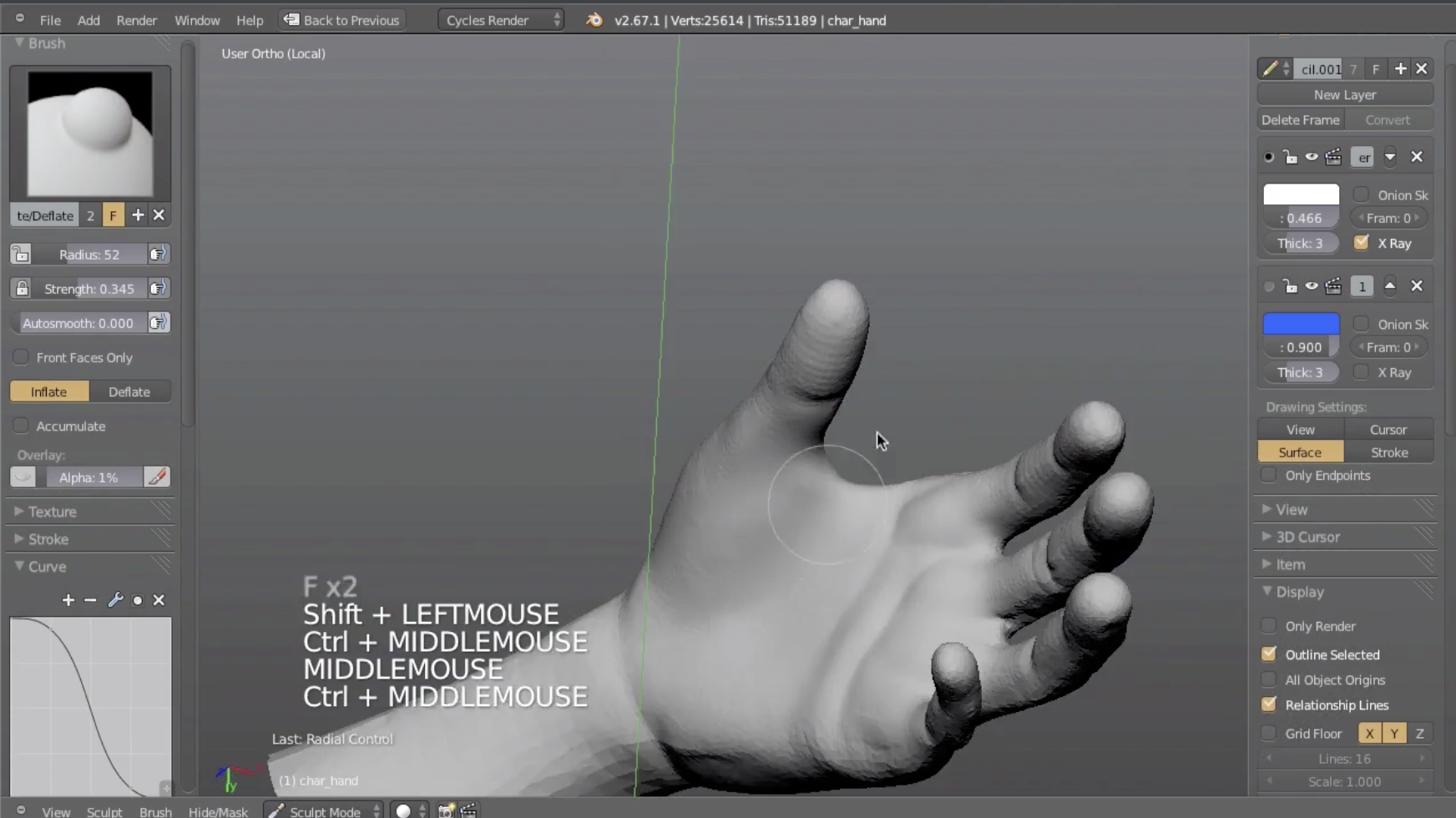Hide the er layer with its eye toggle
Viewport: 1456px width, 818px height.
click(1312, 156)
